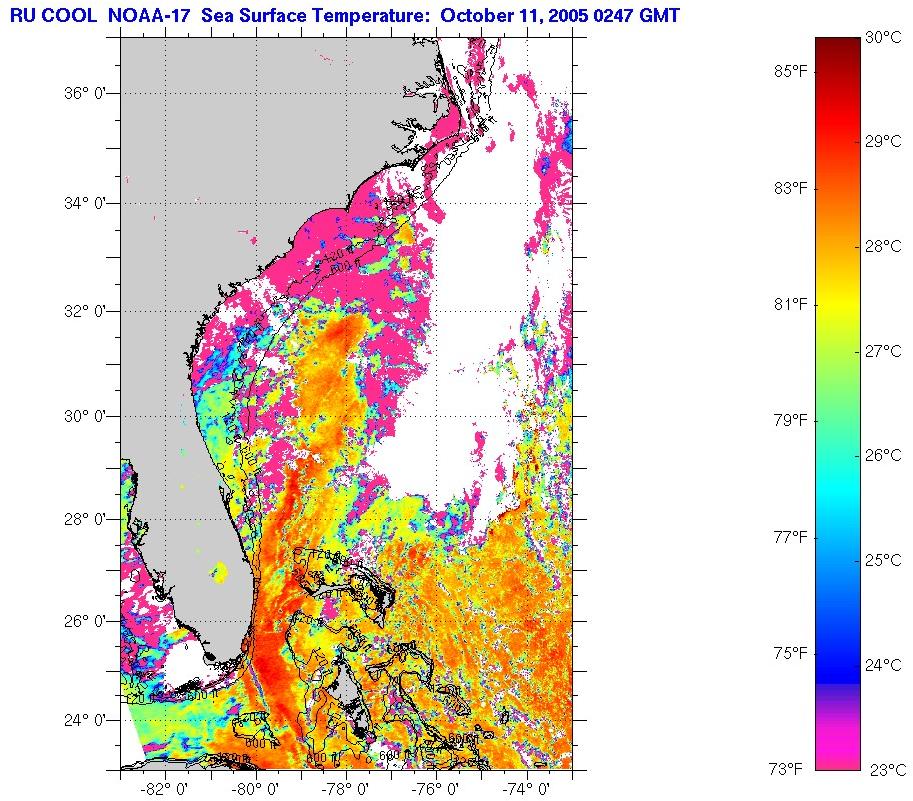The image size is (913, 801).
Task: Click the dark red top of the colorbar
Action: pos(837,47)
